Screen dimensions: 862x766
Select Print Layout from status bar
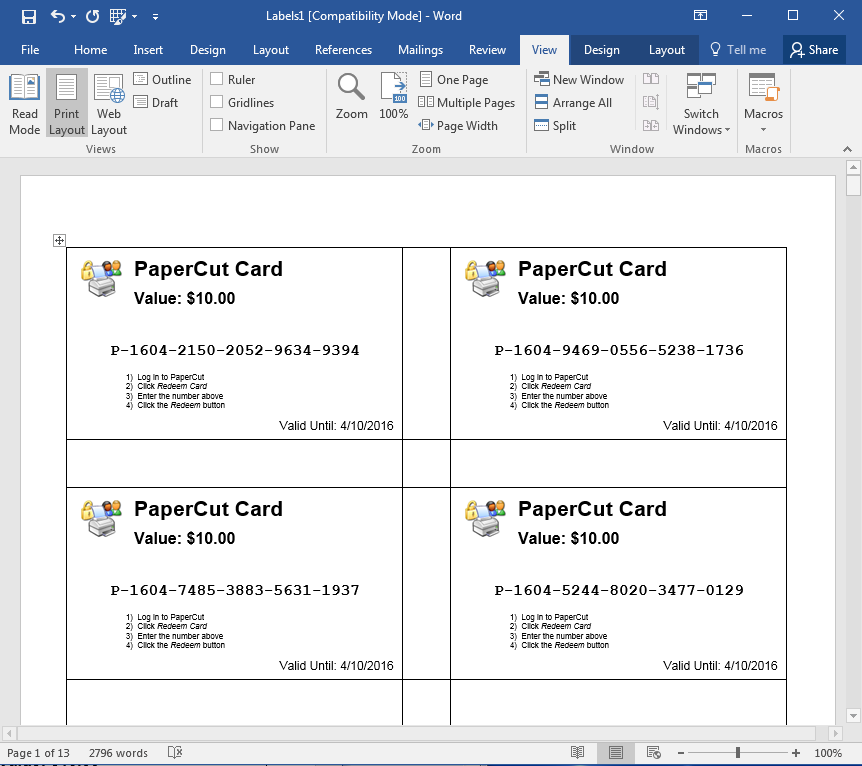click(616, 752)
